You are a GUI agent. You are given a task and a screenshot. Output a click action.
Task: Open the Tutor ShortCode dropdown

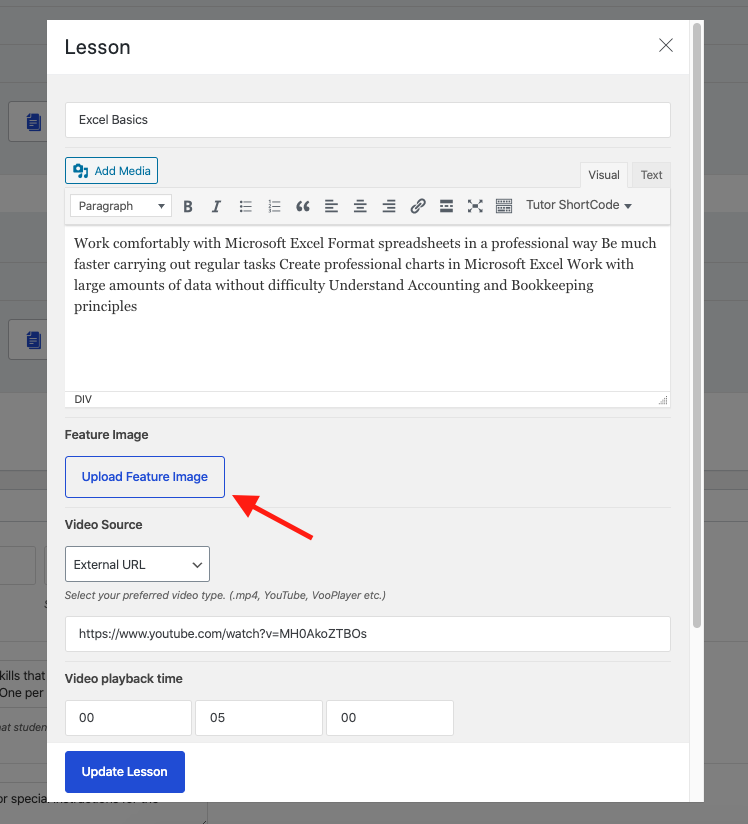(x=579, y=205)
